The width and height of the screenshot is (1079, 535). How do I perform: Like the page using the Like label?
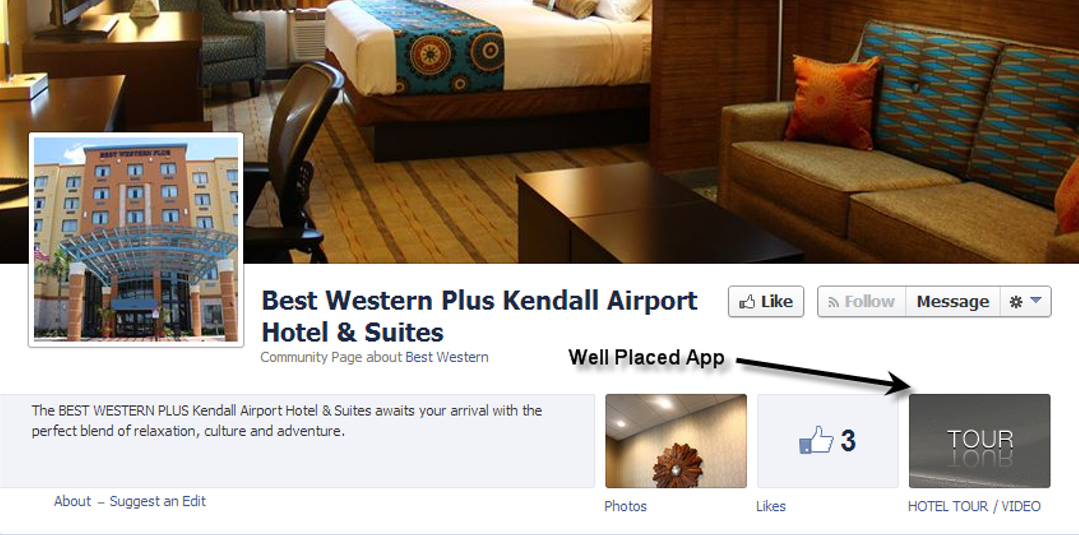tap(777, 302)
